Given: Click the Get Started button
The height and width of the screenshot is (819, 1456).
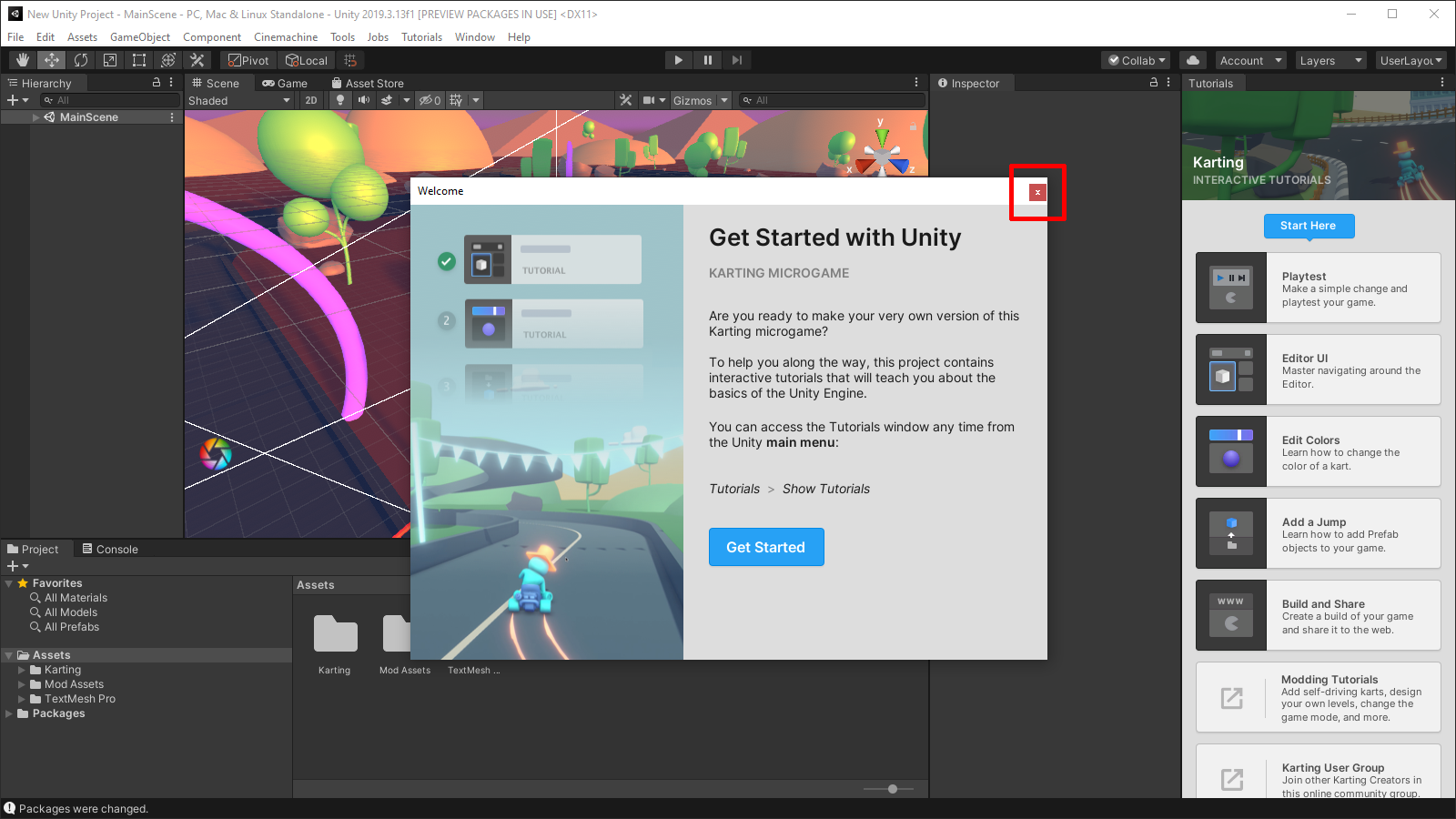Looking at the screenshot, I should [765, 547].
